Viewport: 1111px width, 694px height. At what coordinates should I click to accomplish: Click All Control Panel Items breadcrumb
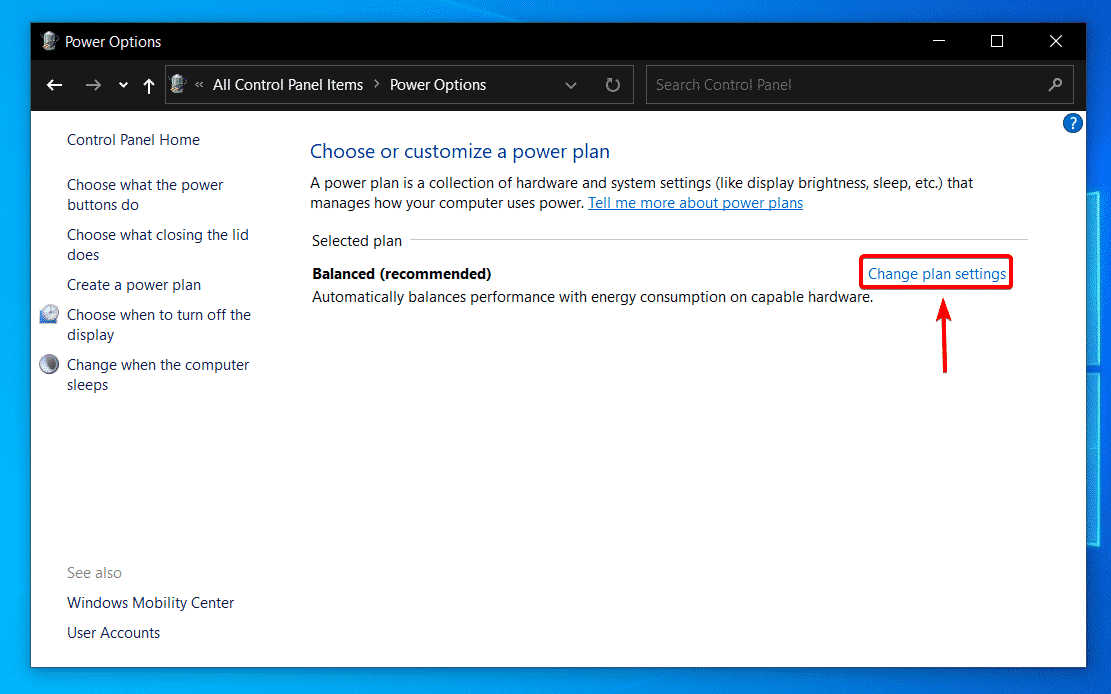pos(288,85)
